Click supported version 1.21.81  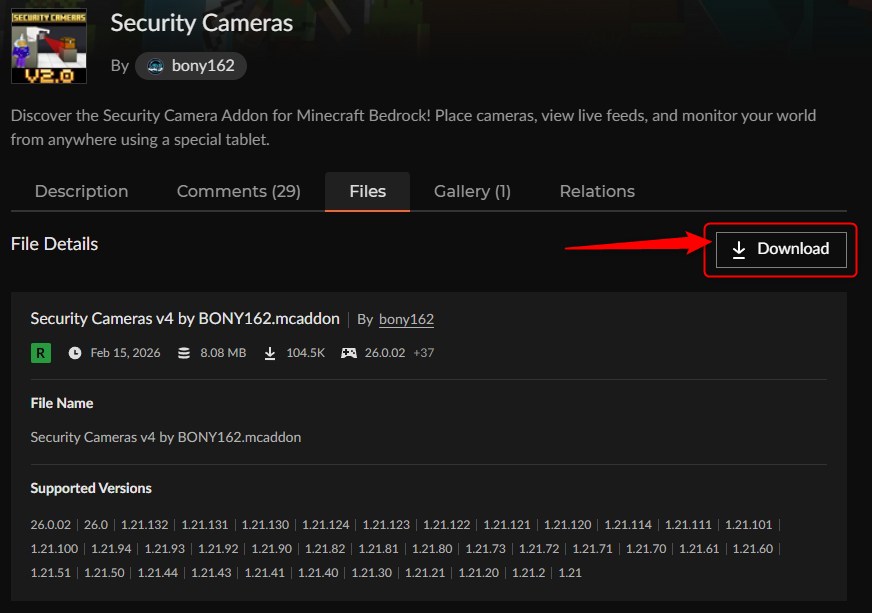click(x=378, y=548)
